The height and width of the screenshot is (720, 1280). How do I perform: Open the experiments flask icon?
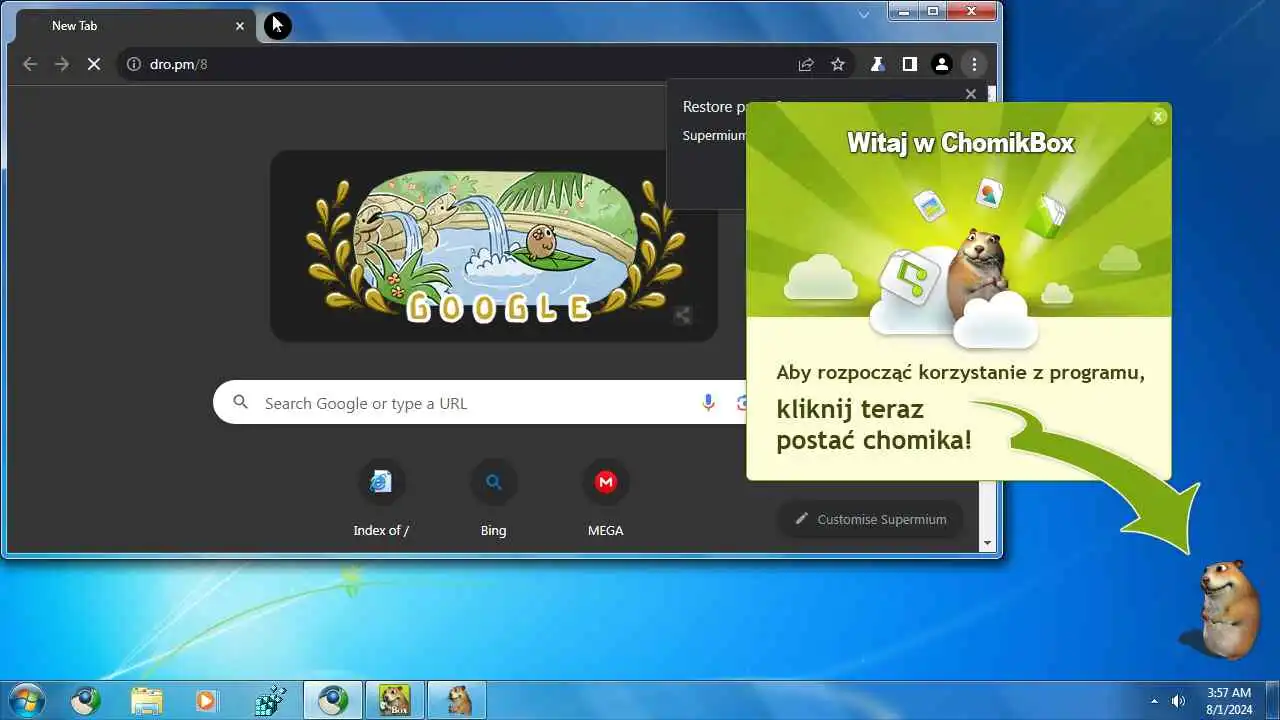[x=877, y=64]
